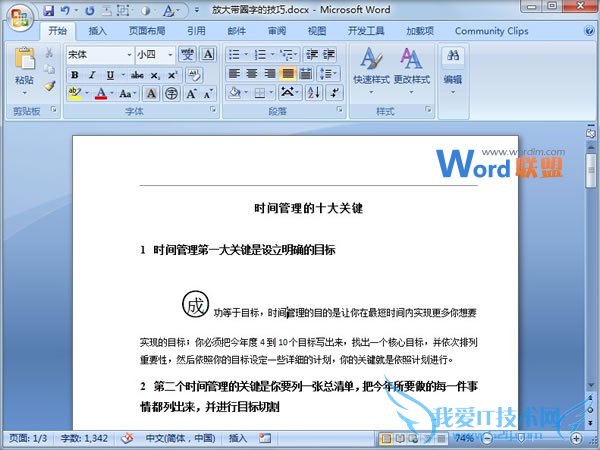The image size is (600, 450).
Task: Customize the Quick Access Toolbar
Action: click(197, 10)
